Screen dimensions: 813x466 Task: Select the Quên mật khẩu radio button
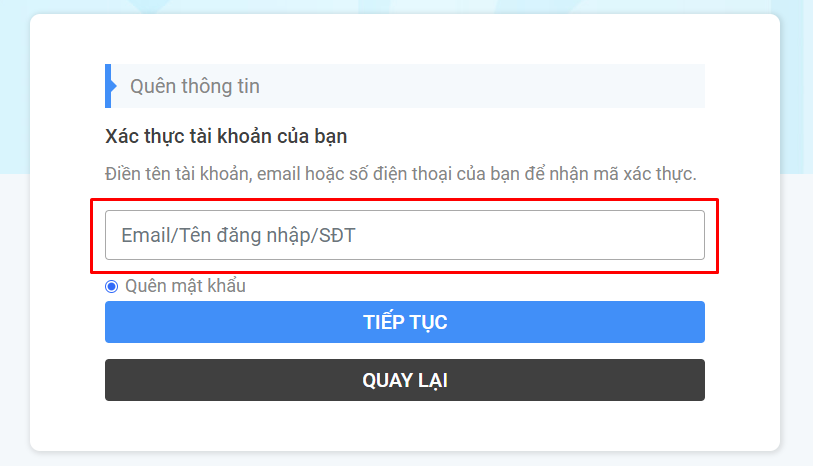point(111,286)
